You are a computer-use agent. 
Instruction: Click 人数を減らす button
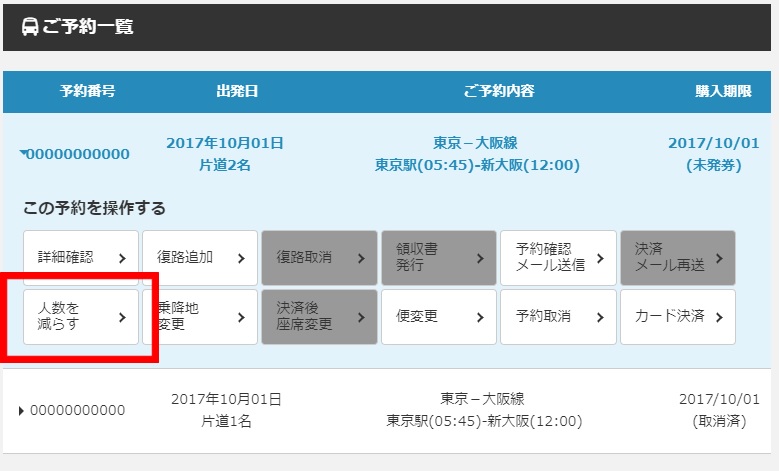[81, 317]
